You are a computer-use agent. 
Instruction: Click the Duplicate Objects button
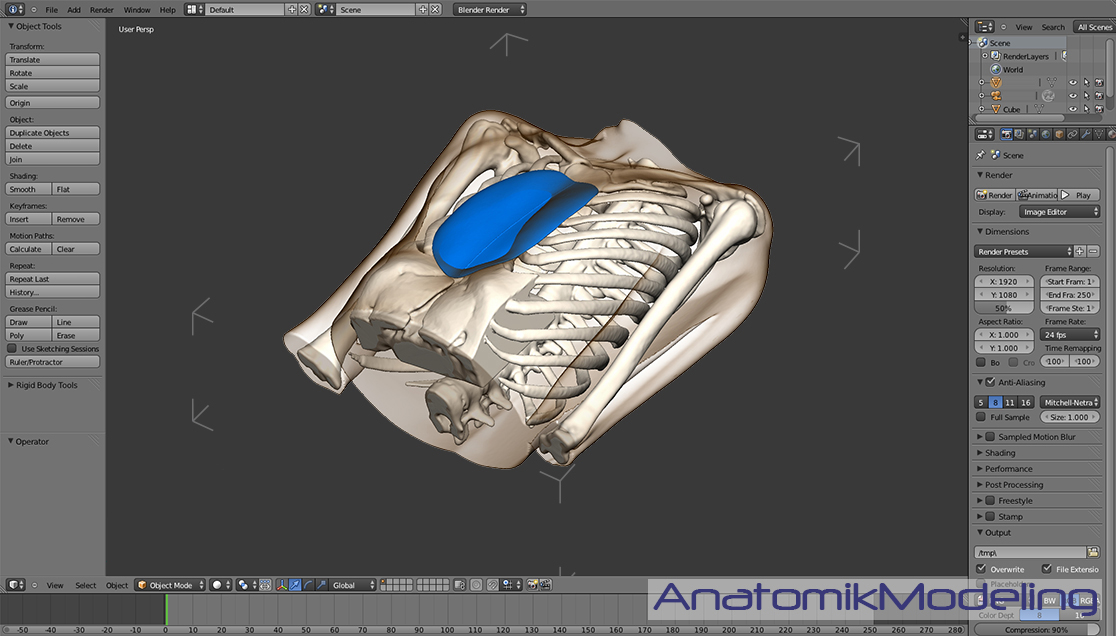pyautogui.click(x=53, y=133)
